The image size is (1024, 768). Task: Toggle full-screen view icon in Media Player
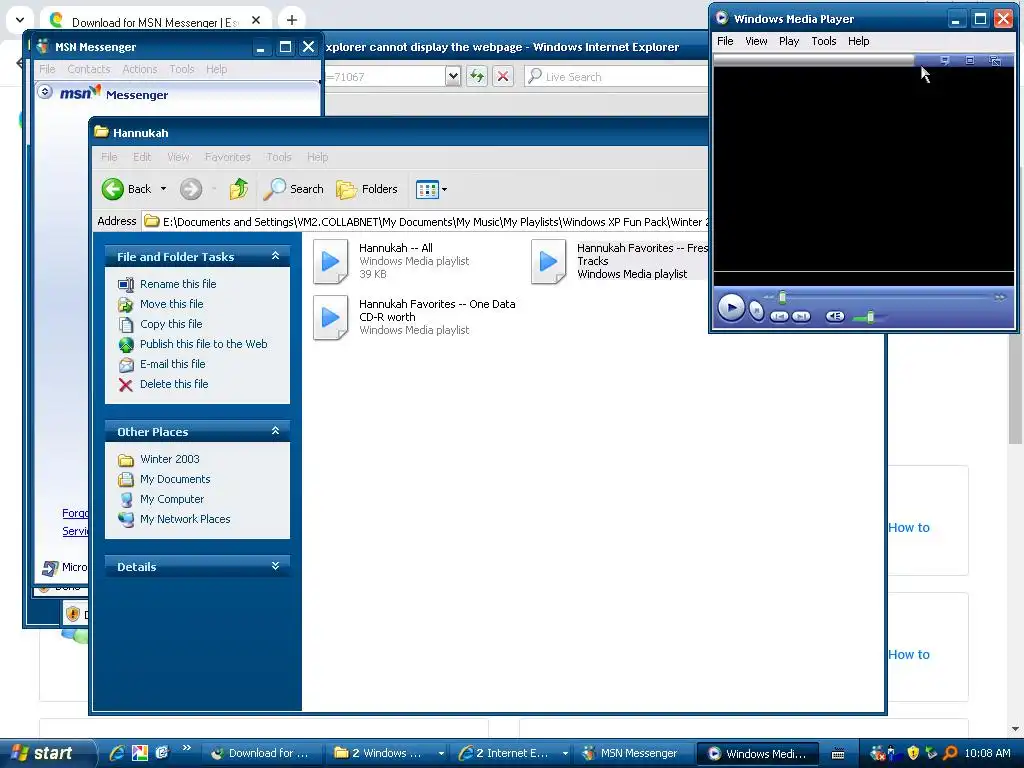970,60
